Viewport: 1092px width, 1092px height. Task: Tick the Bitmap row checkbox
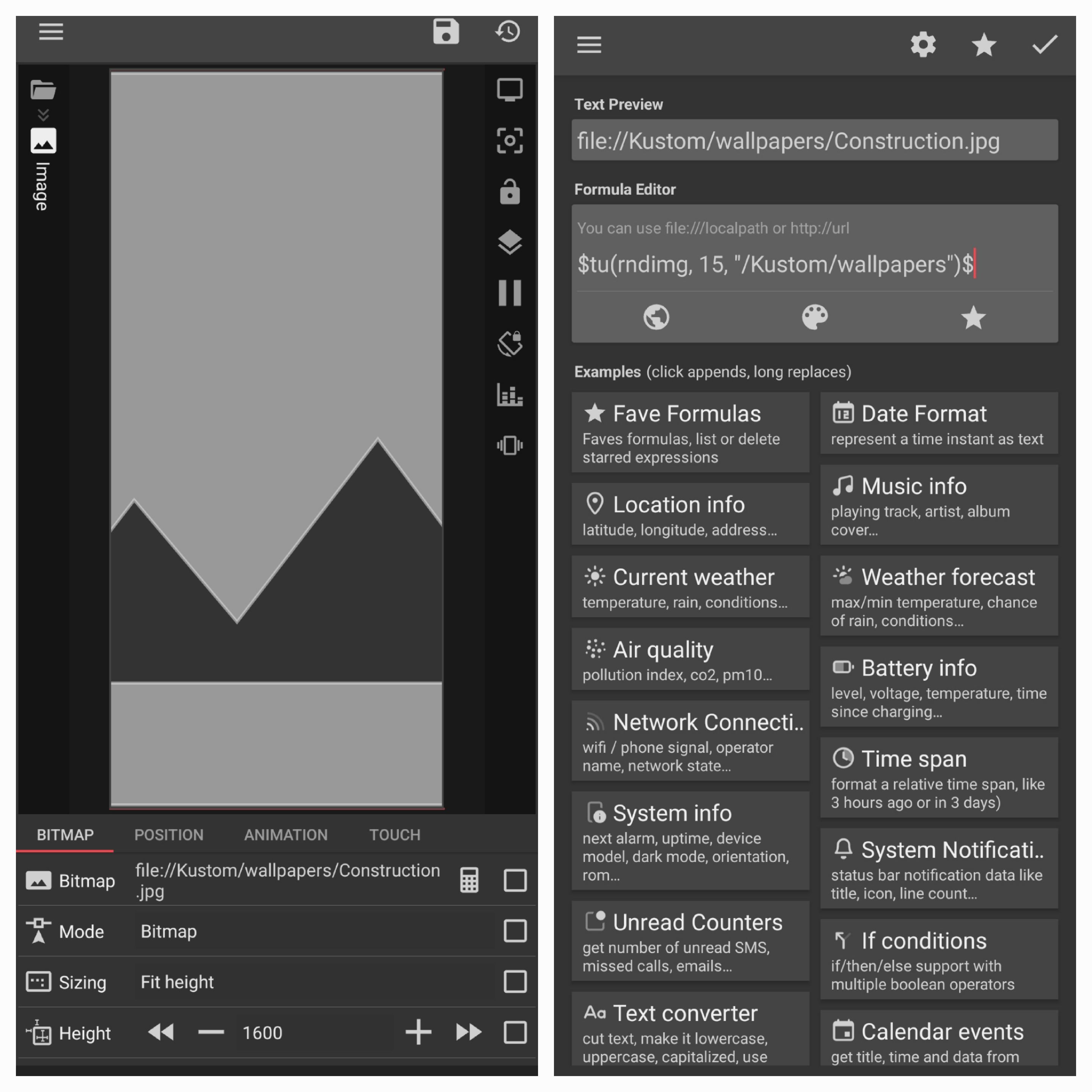click(515, 880)
